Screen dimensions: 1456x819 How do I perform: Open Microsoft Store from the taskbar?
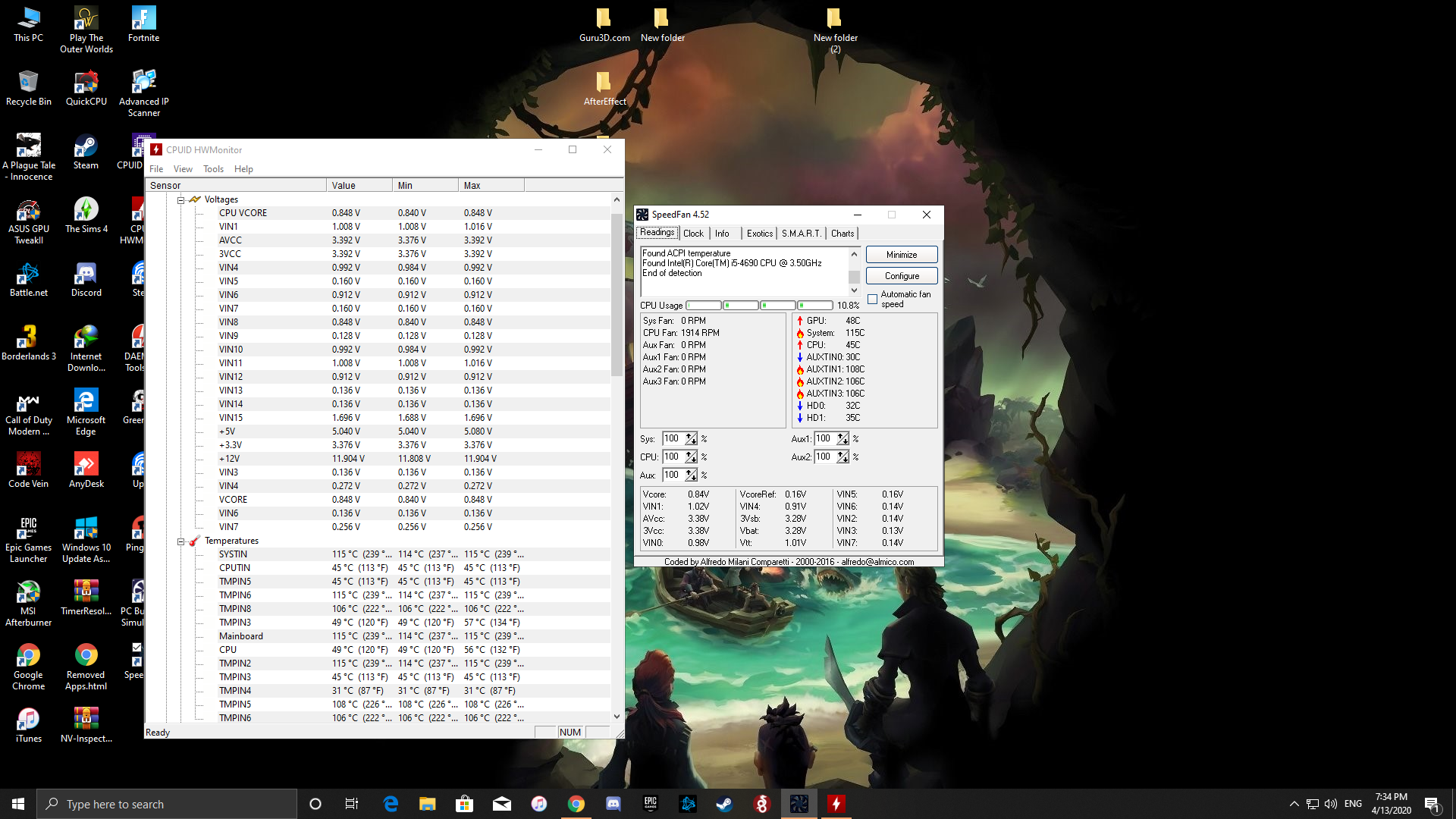point(465,804)
